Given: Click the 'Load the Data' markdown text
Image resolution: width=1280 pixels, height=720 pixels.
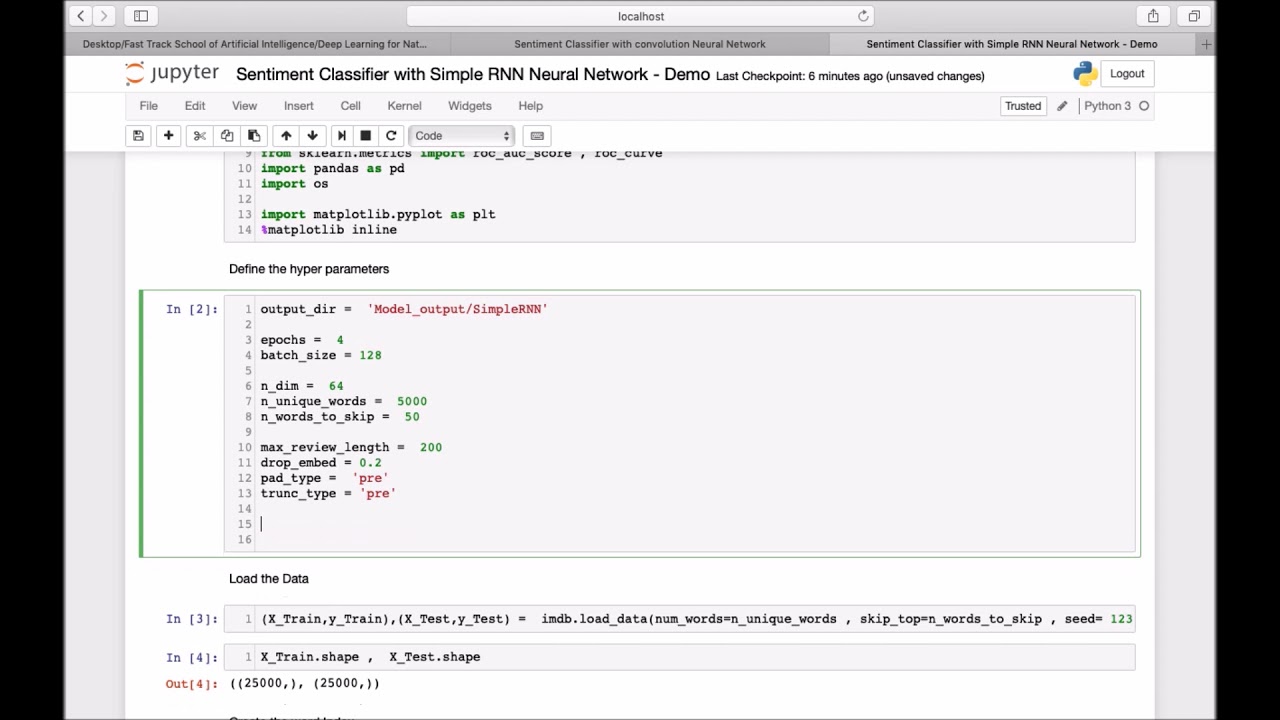Looking at the screenshot, I should point(269,579).
